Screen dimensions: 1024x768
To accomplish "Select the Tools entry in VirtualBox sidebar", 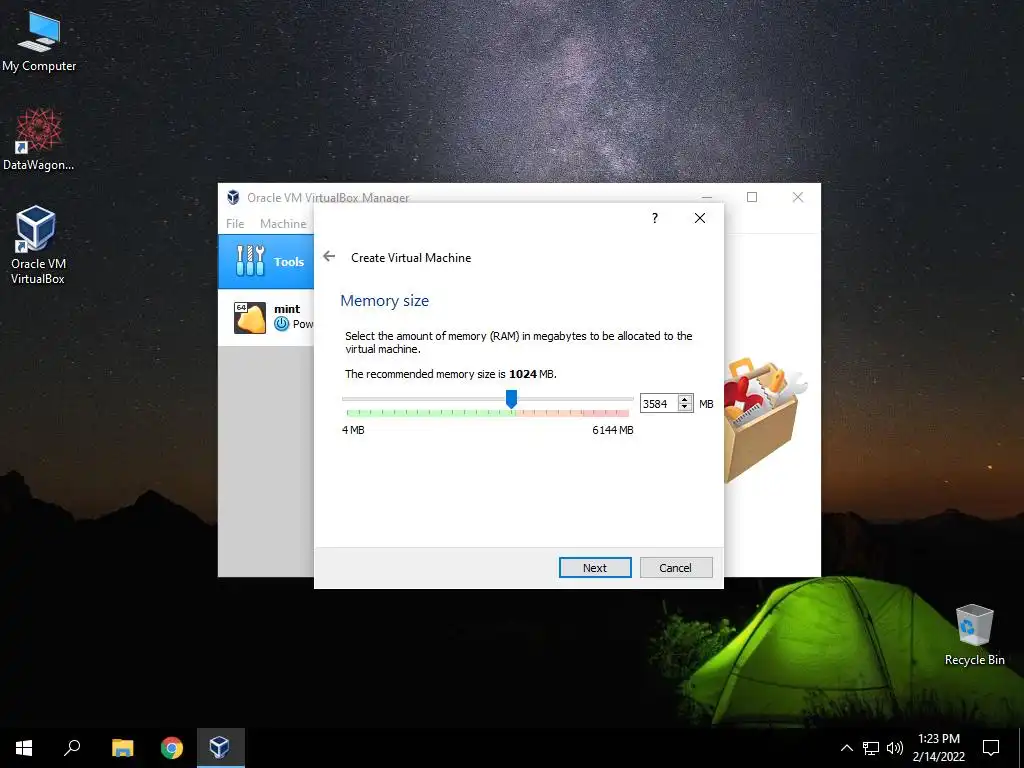I will click(266, 261).
